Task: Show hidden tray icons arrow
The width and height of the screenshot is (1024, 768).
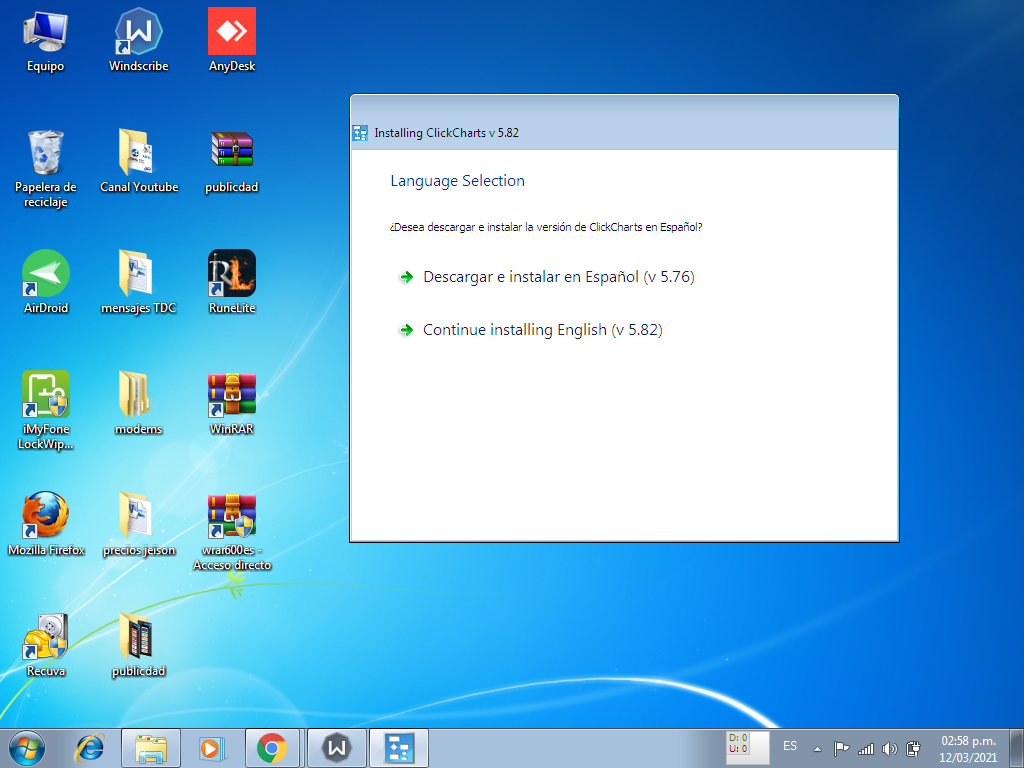Action: (x=817, y=749)
